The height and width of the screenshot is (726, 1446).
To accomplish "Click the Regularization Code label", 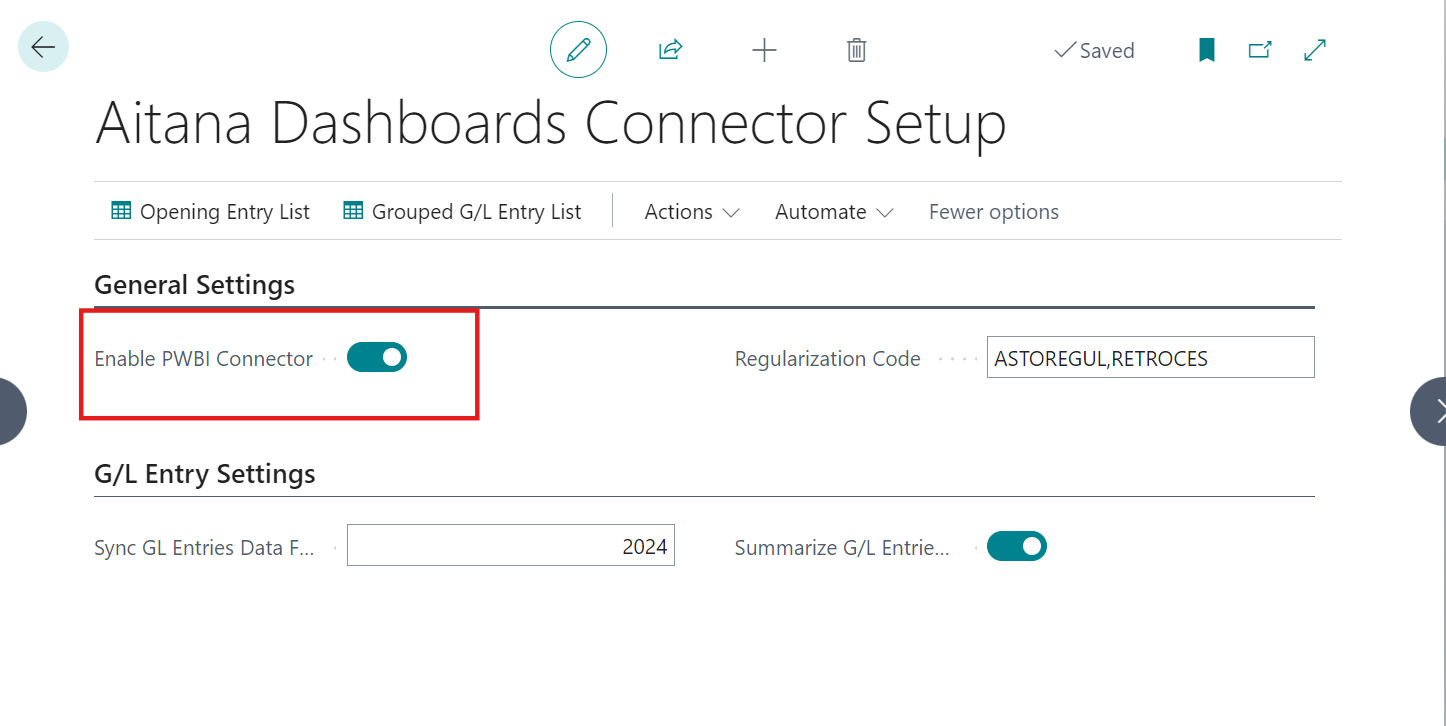I will pyautogui.click(x=827, y=358).
